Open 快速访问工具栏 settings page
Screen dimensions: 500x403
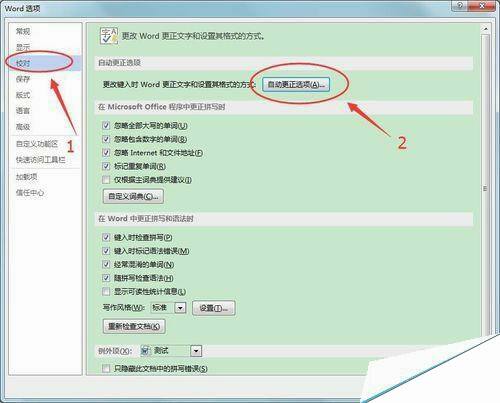click(41, 160)
